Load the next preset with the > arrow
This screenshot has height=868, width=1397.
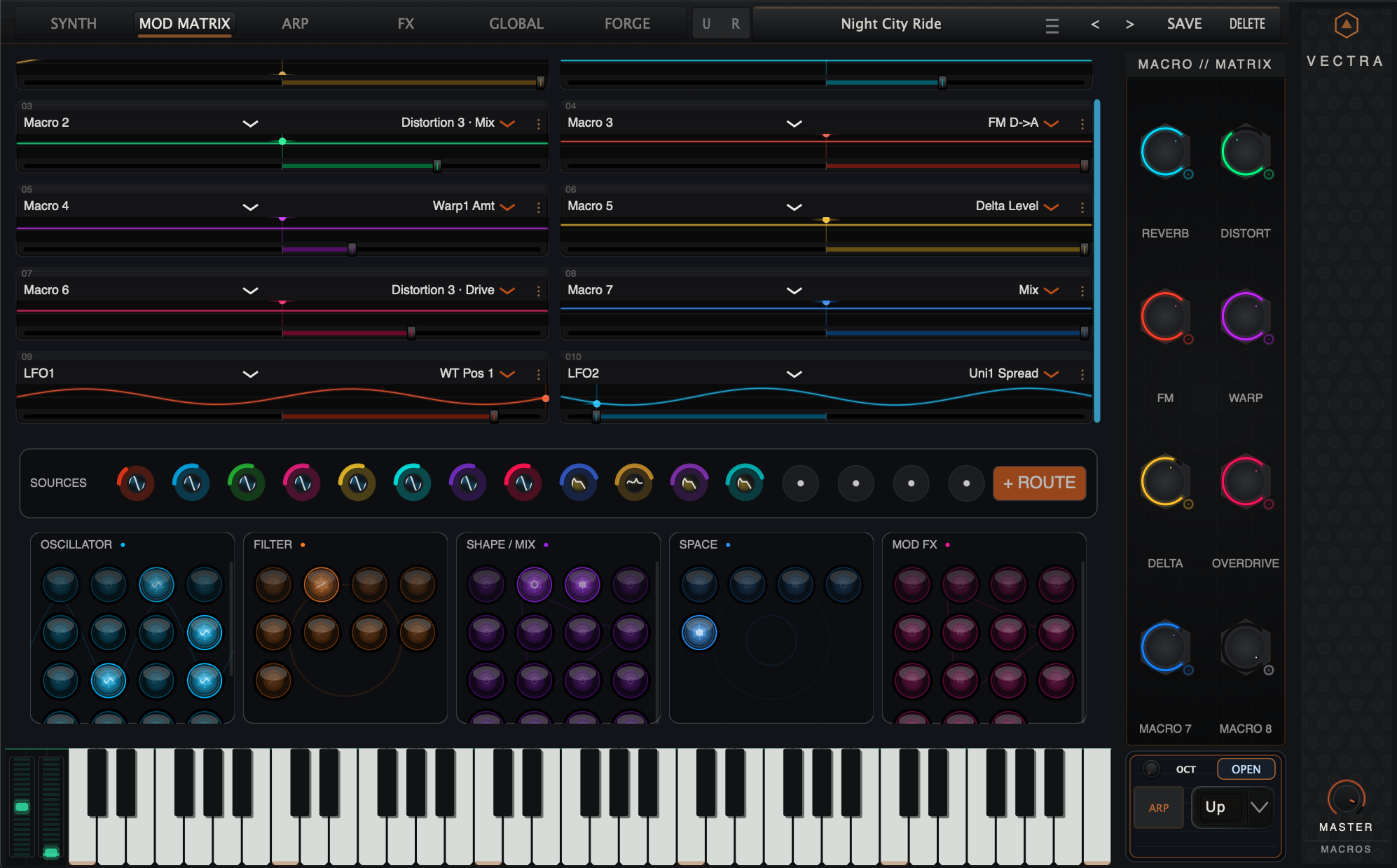click(x=1129, y=25)
